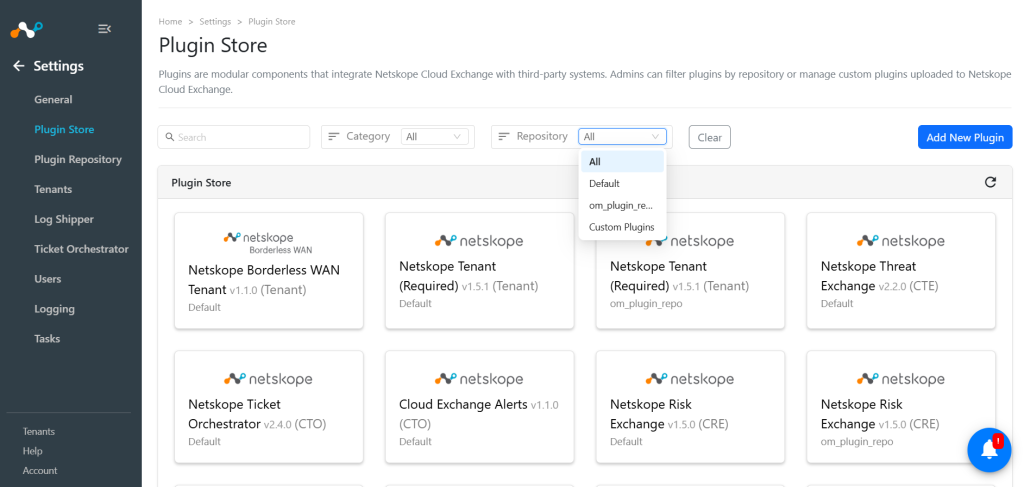Click the Repository filter icon
The height and width of the screenshot is (487, 1024).
click(504, 136)
